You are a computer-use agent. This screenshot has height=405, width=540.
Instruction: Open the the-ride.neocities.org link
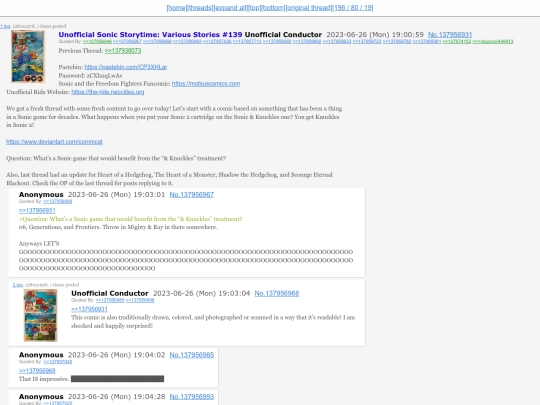[x=108, y=92]
